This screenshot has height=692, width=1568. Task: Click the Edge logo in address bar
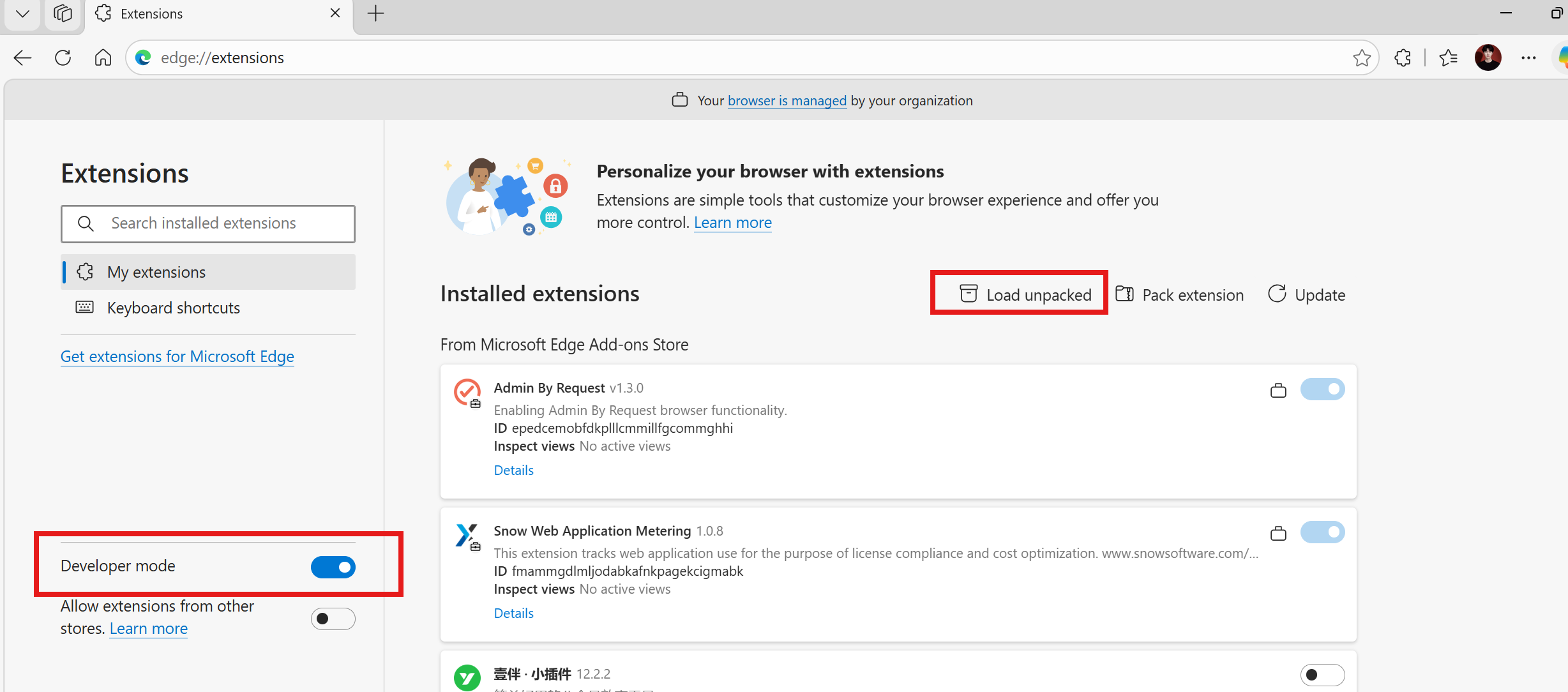(x=143, y=58)
